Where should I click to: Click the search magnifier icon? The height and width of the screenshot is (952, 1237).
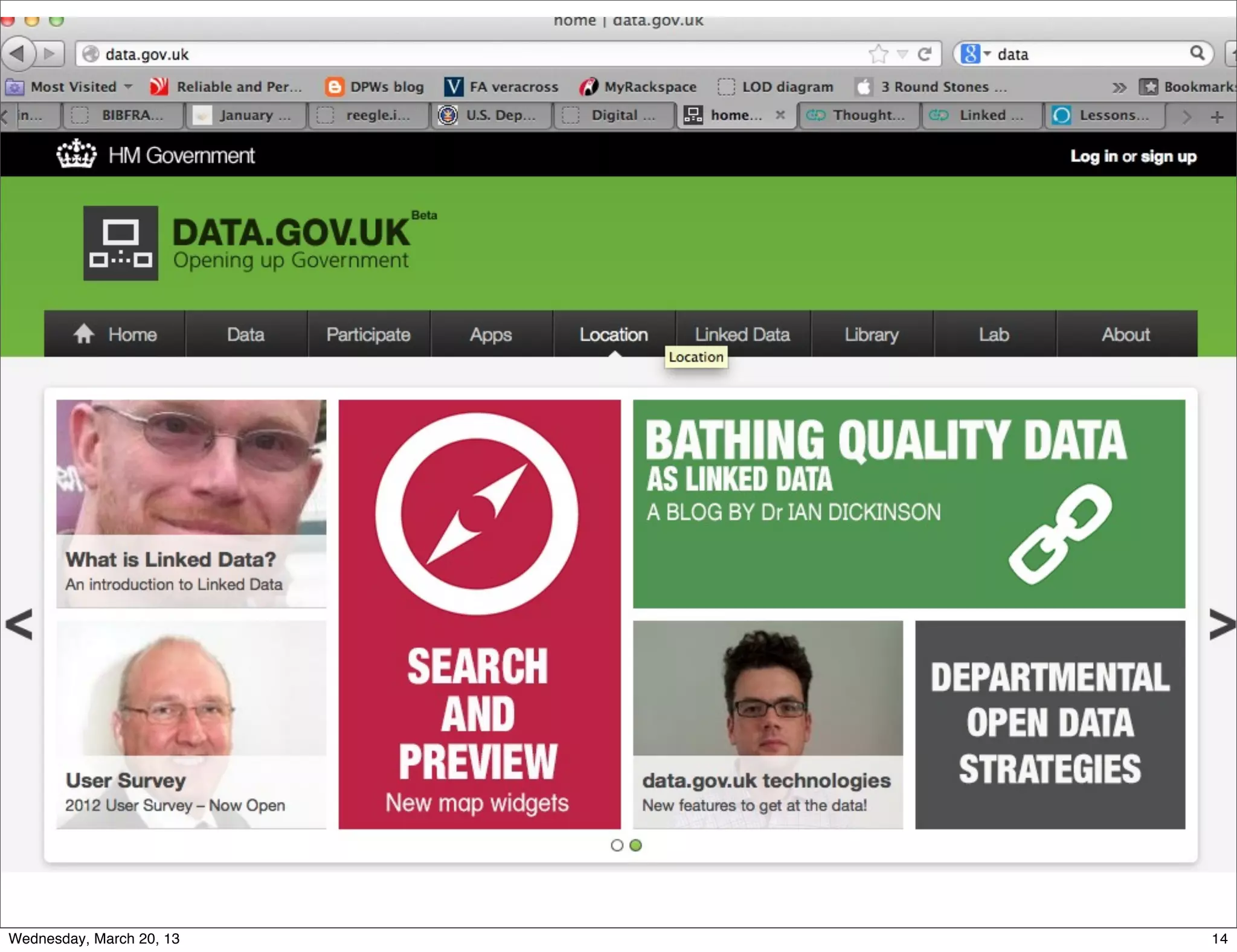[x=1197, y=53]
